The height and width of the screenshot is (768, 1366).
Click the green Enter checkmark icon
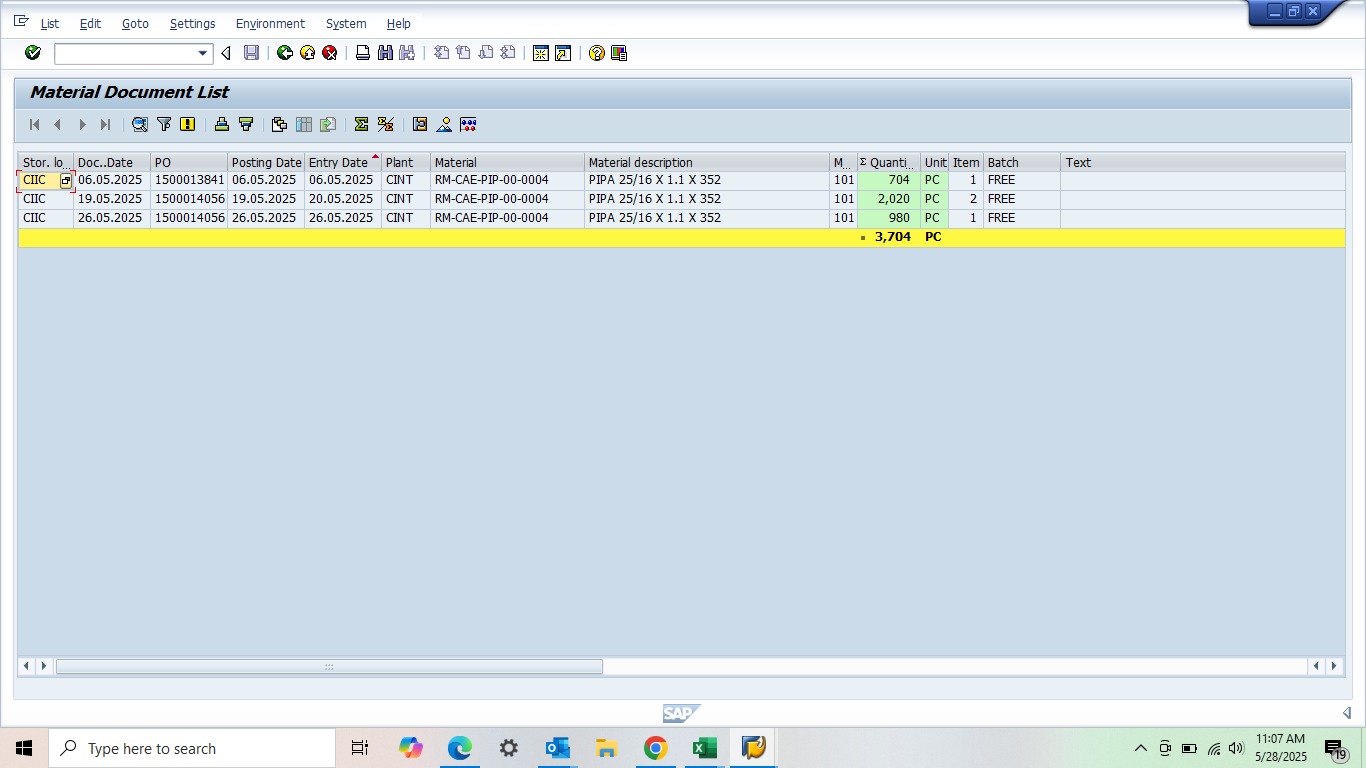click(x=32, y=53)
